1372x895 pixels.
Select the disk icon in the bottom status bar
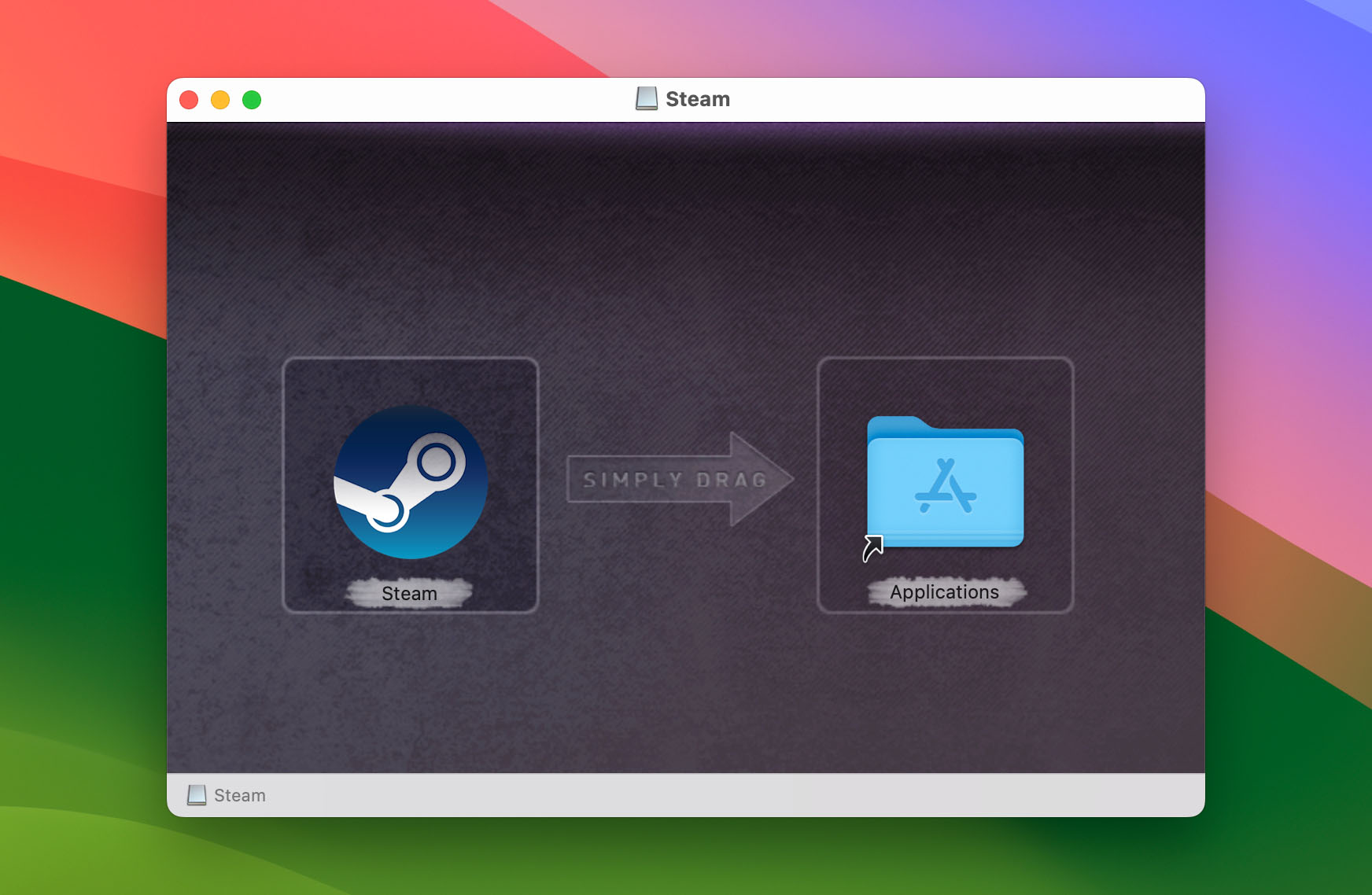(x=196, y=795)
